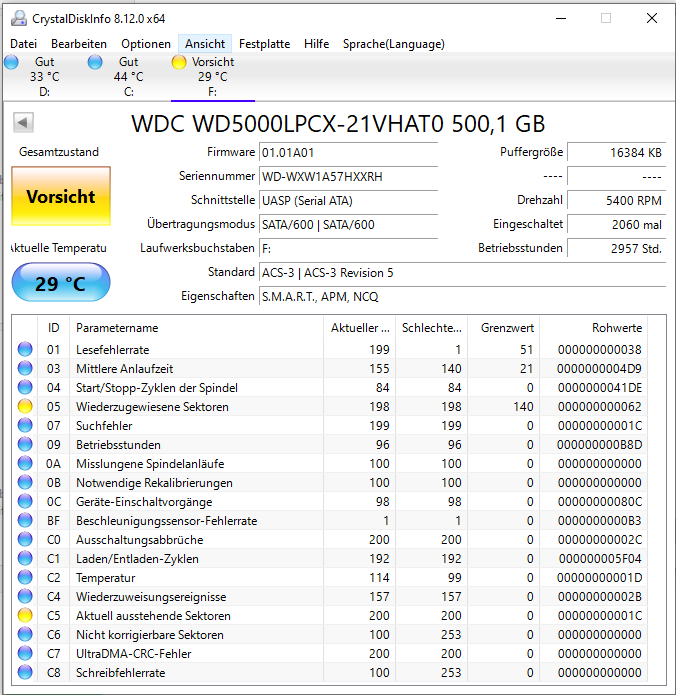Click the Standard field ACS-3 Revision 5
The image size is (676, 695).
click(x=462, y=272)
